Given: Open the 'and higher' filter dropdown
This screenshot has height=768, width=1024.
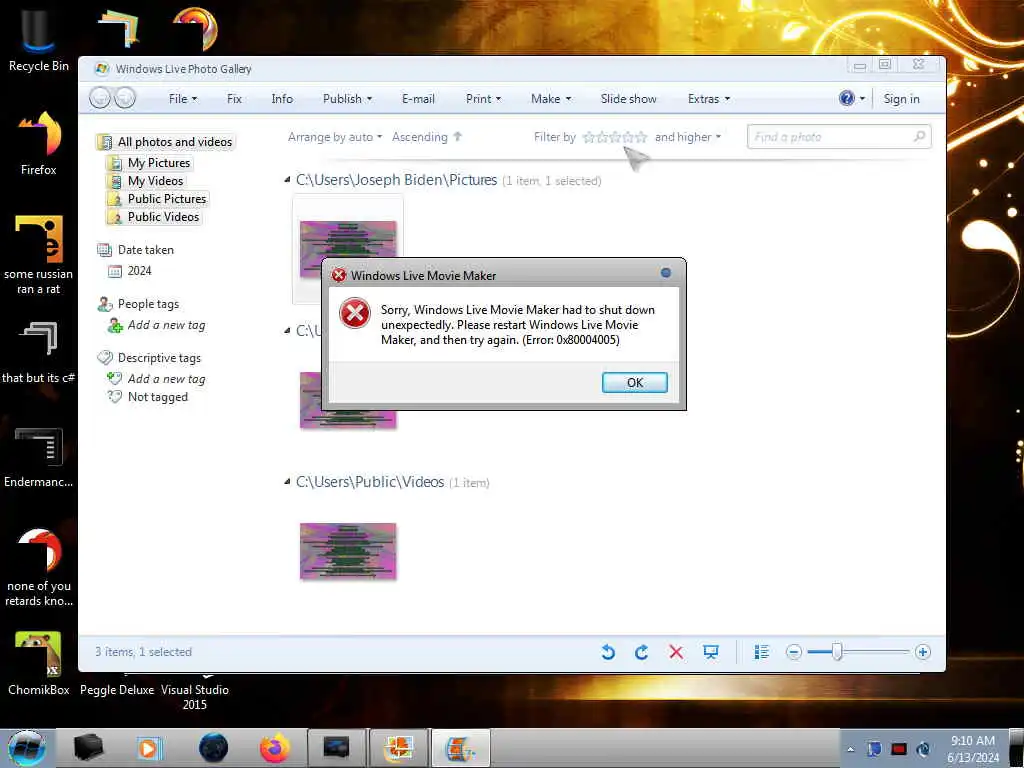Looking at the screenshot, I should 688,137.
